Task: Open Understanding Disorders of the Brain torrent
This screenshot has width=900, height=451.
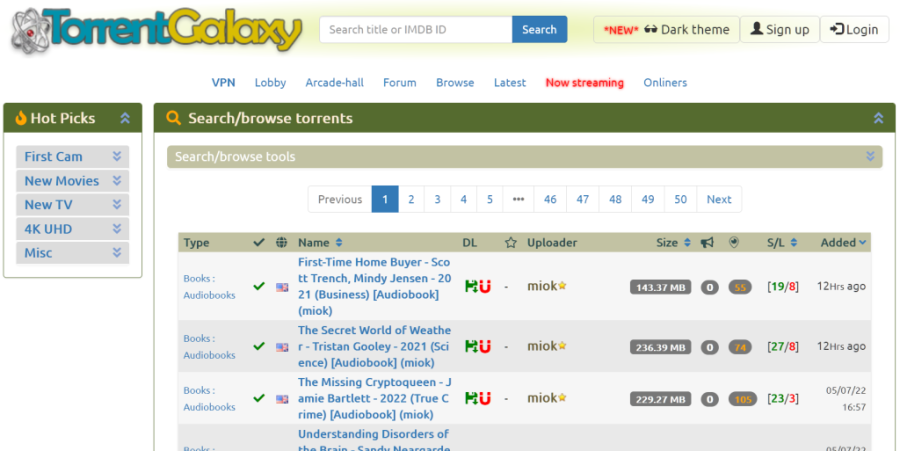Action: 374,441
